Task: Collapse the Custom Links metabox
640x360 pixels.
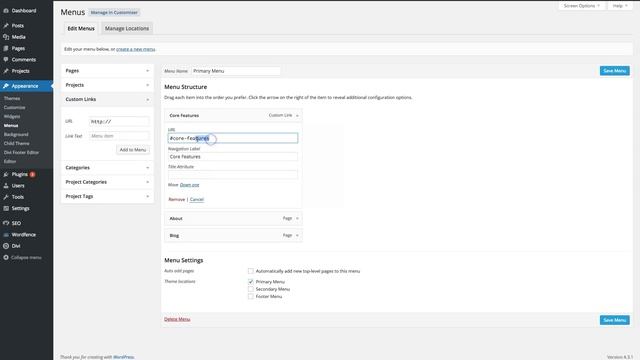Action: pos(147,99)
